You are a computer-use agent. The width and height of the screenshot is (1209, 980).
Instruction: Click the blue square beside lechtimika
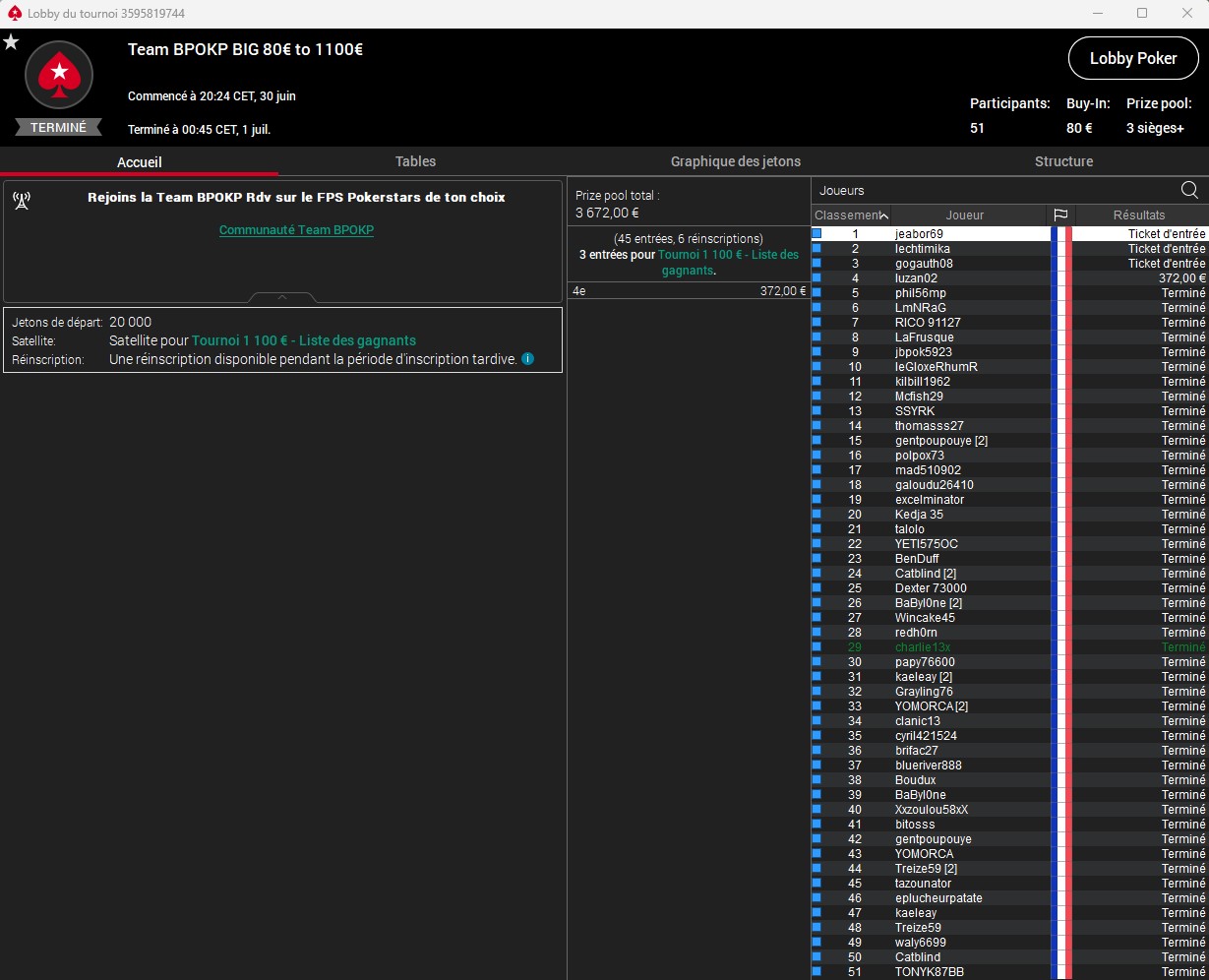click(x=816, y=248)
